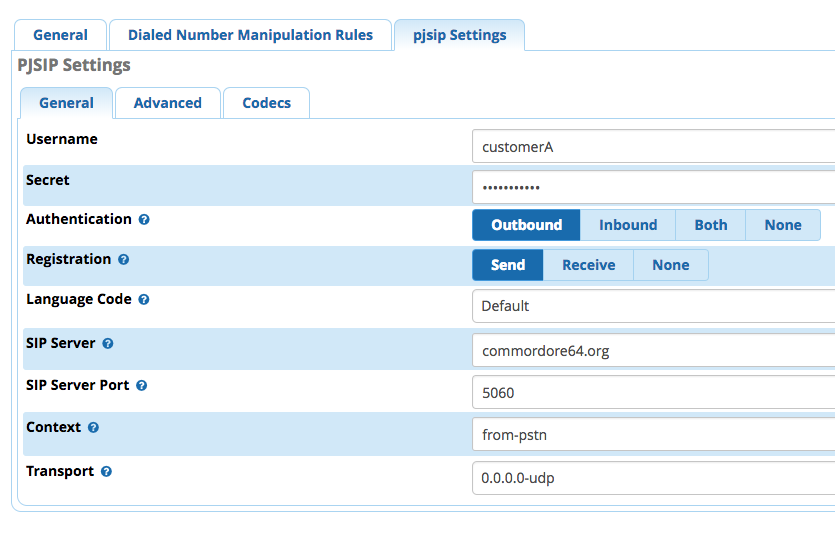This screenshot has width=835, height=549.
Task: Set Registration to Send
Action: pyautogui.click(x=507, y=265)
